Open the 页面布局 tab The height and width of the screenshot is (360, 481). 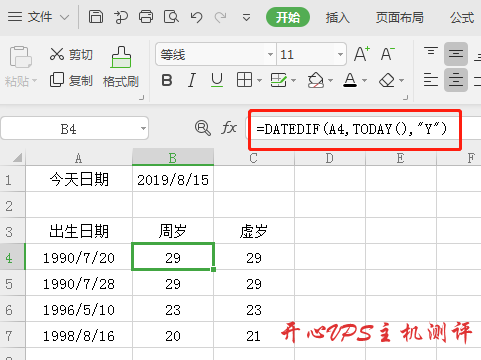(400, 17)
